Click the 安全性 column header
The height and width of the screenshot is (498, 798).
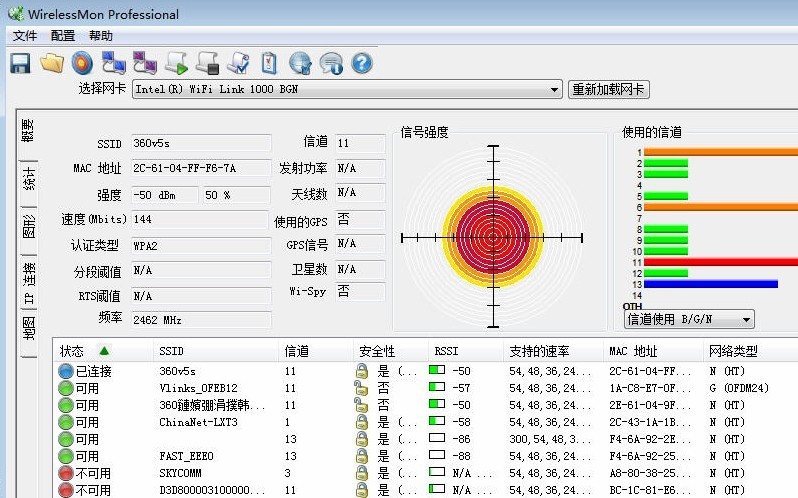[x=391, y=351]
